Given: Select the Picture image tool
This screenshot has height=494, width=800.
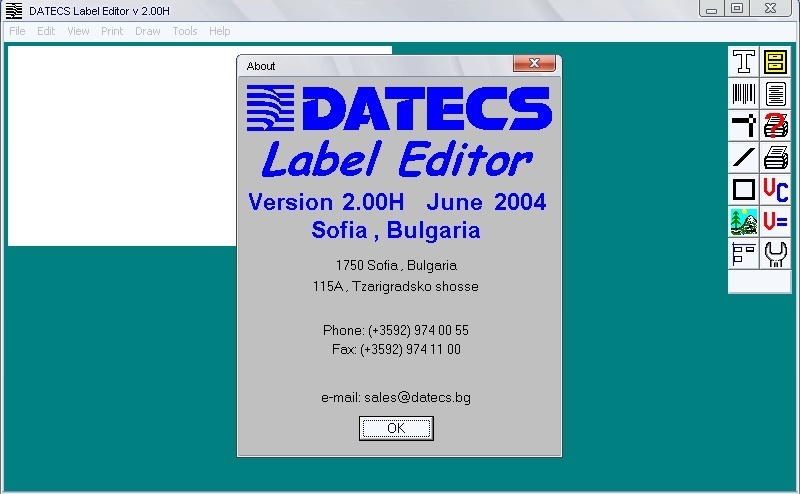Looking at the screenshot, I should coord(743,221).
